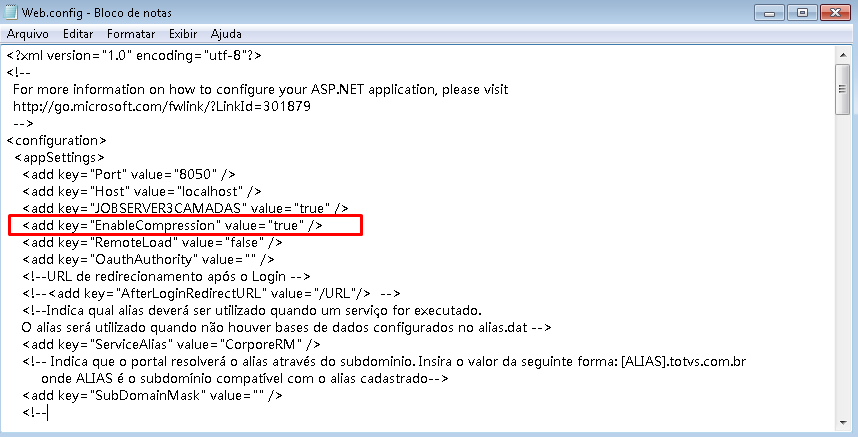Click the [ALIAS].totvs.com.br comment line
The image size is (858, 437).
tap(385, 362)
